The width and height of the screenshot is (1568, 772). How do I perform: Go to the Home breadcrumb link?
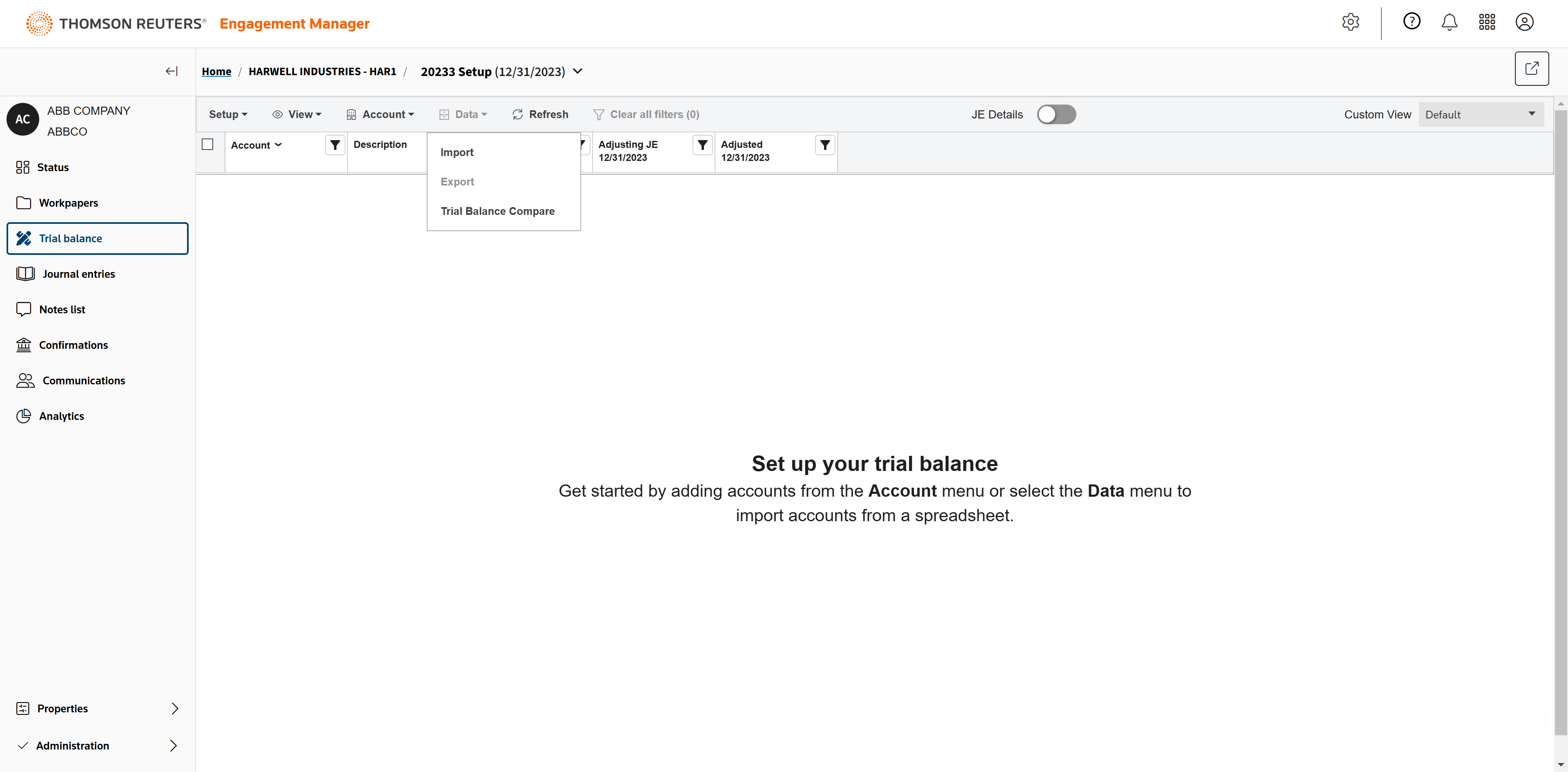[216, 72]
